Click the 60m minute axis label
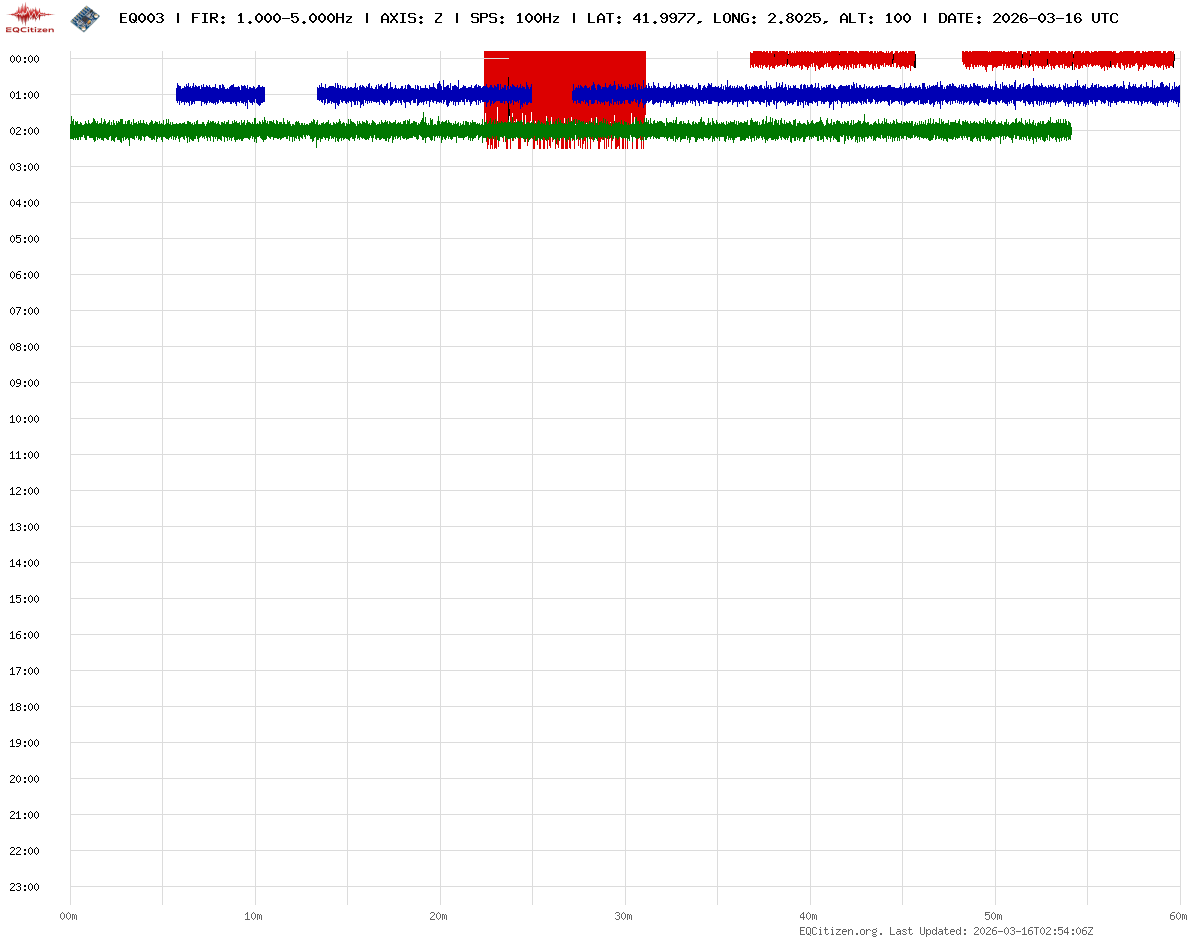Screen dimensions: 1200x940 [x=1179, y=916]
